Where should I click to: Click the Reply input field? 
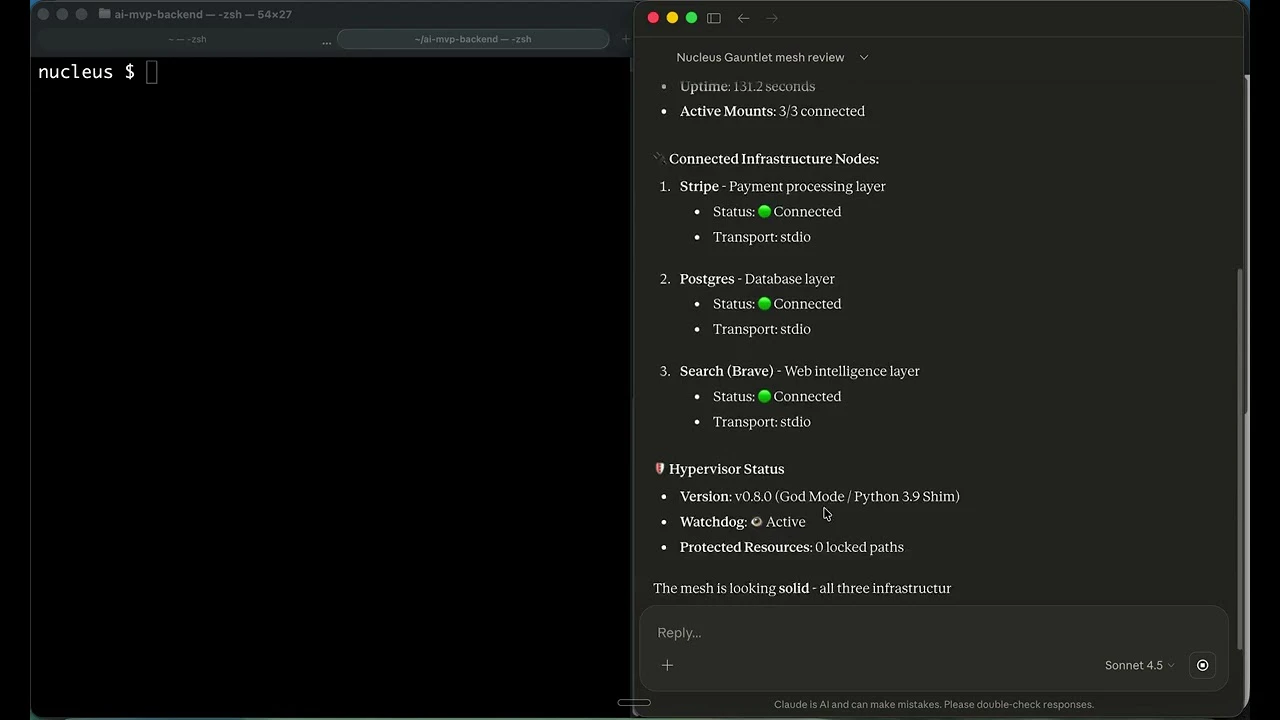[932, 633]
